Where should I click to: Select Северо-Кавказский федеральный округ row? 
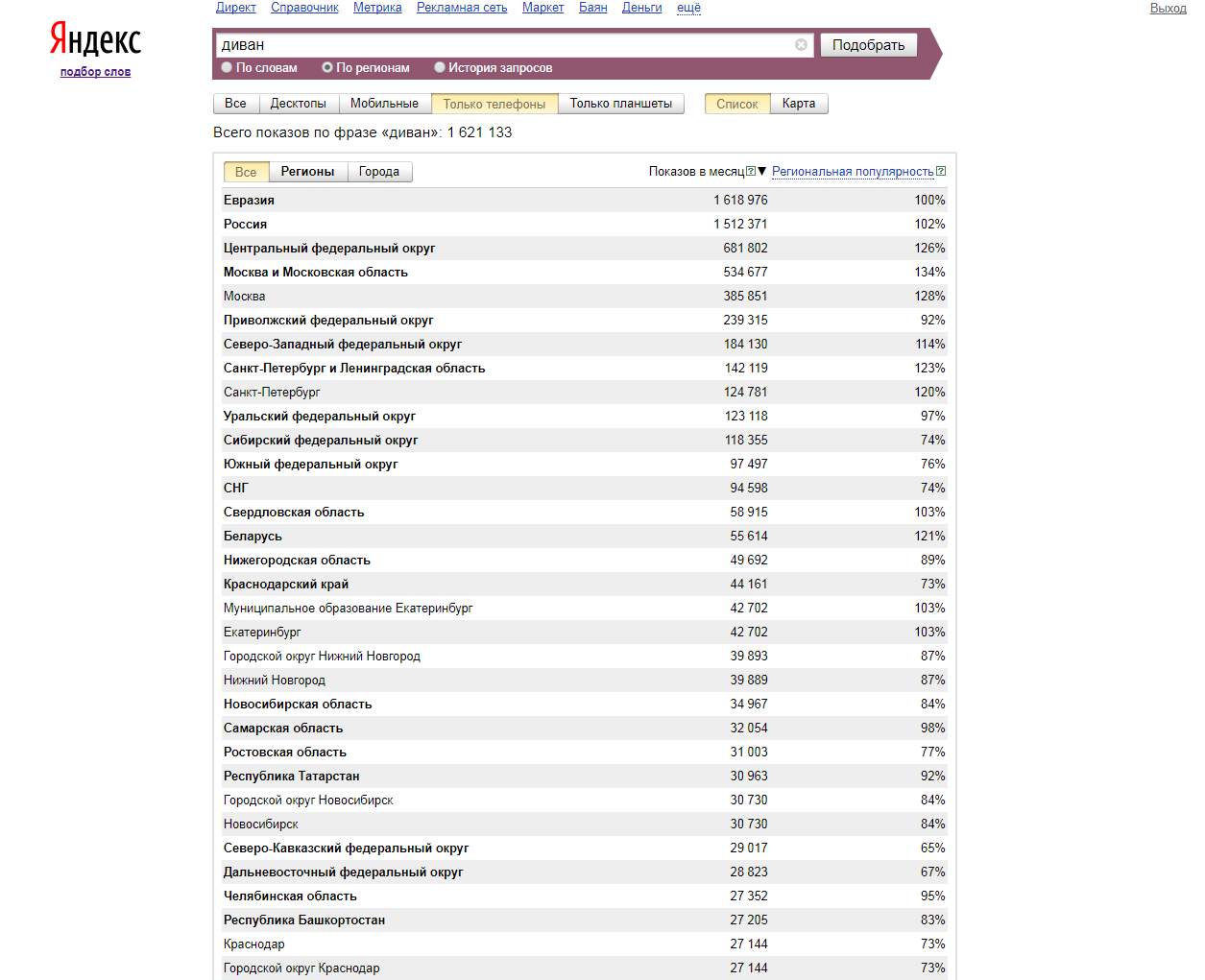tap(585, 848)
